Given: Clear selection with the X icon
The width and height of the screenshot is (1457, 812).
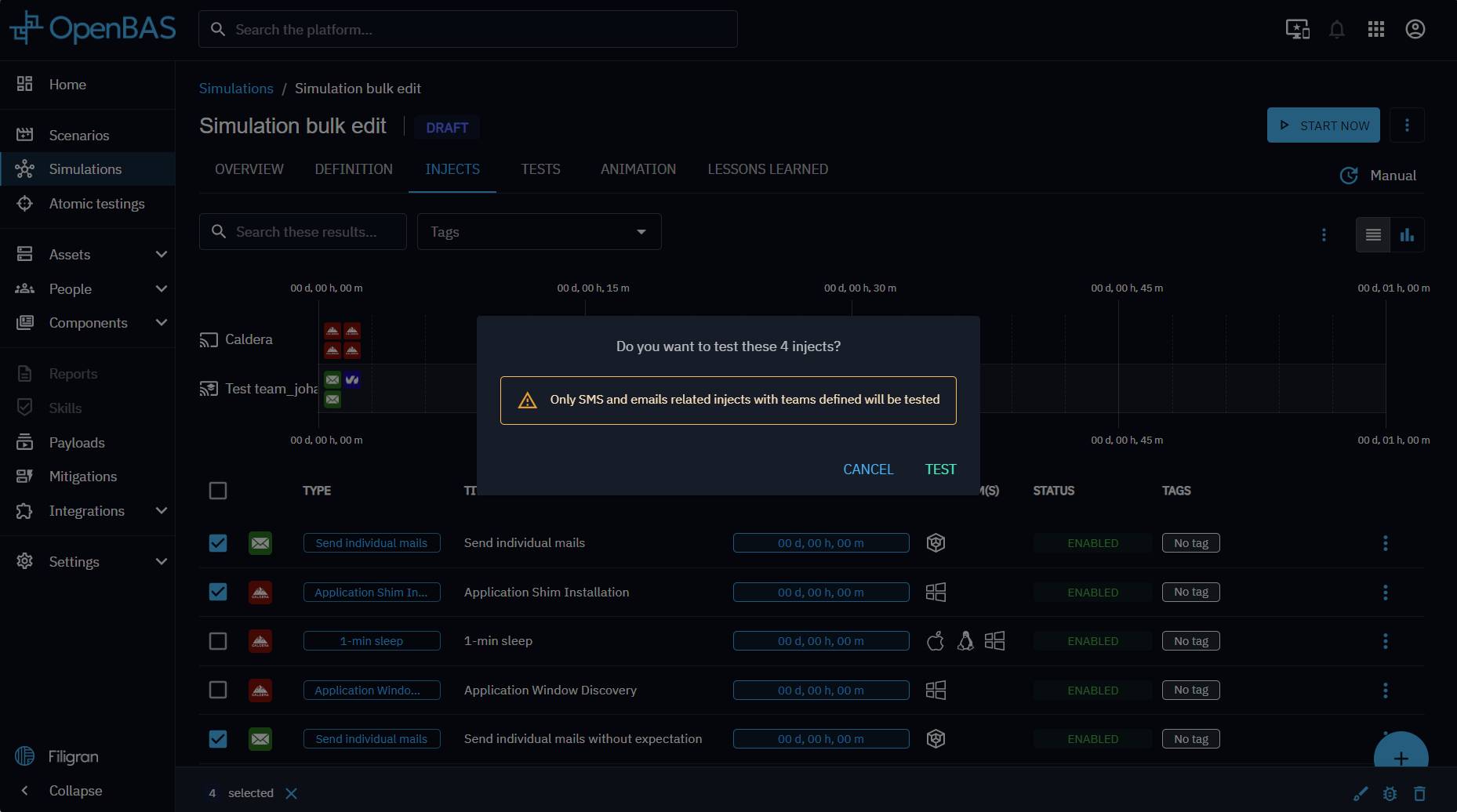Looking at the screenshot, I should pyautogui.click(x=292, y=793).
